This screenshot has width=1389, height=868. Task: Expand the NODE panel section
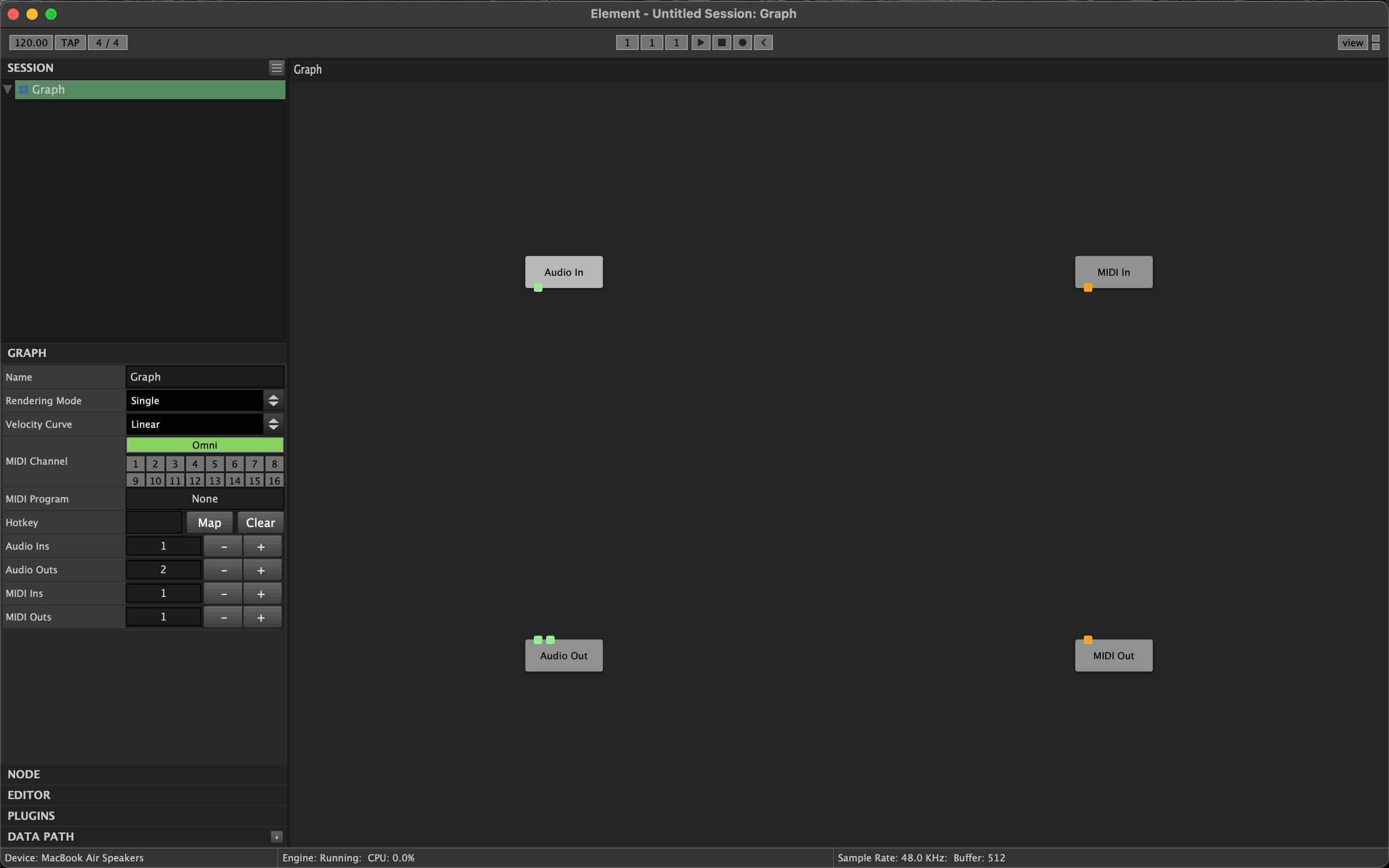[x=24, y=774]
